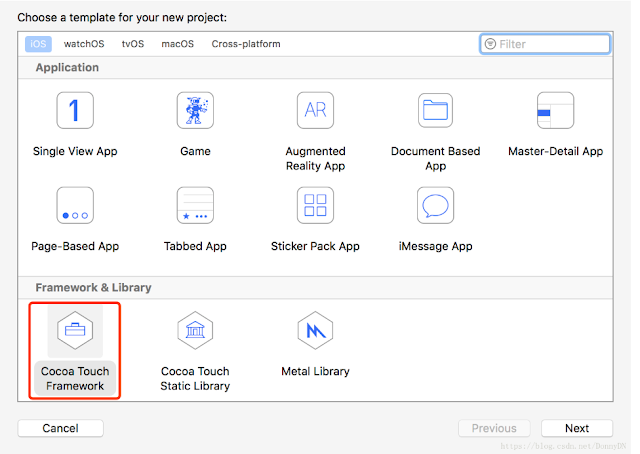Image resolution: width=640 pixels, height=454 pixels.
Task: Click the Master-Detail App label
Action: tap(556, 151)
